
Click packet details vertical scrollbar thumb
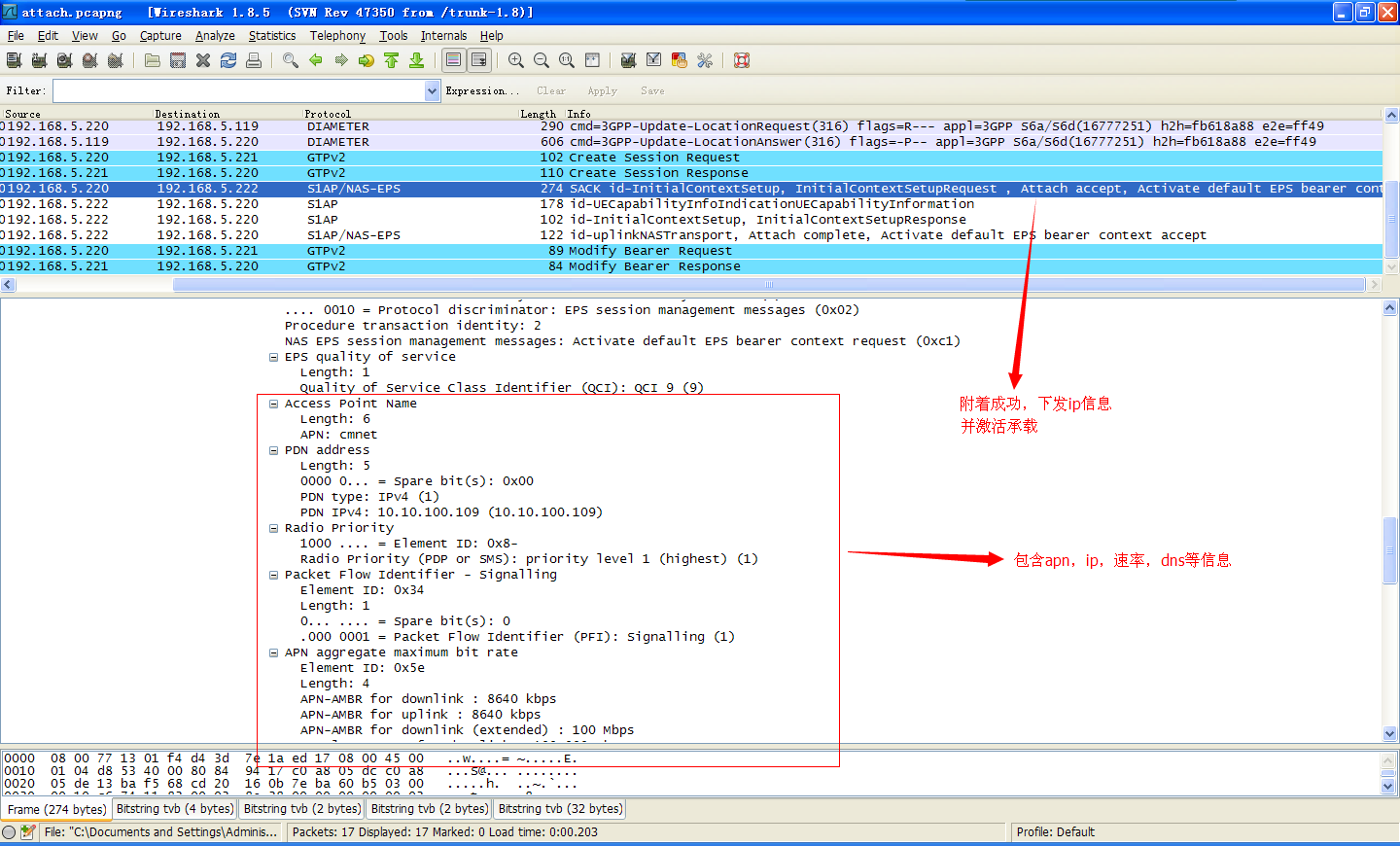1389,550
